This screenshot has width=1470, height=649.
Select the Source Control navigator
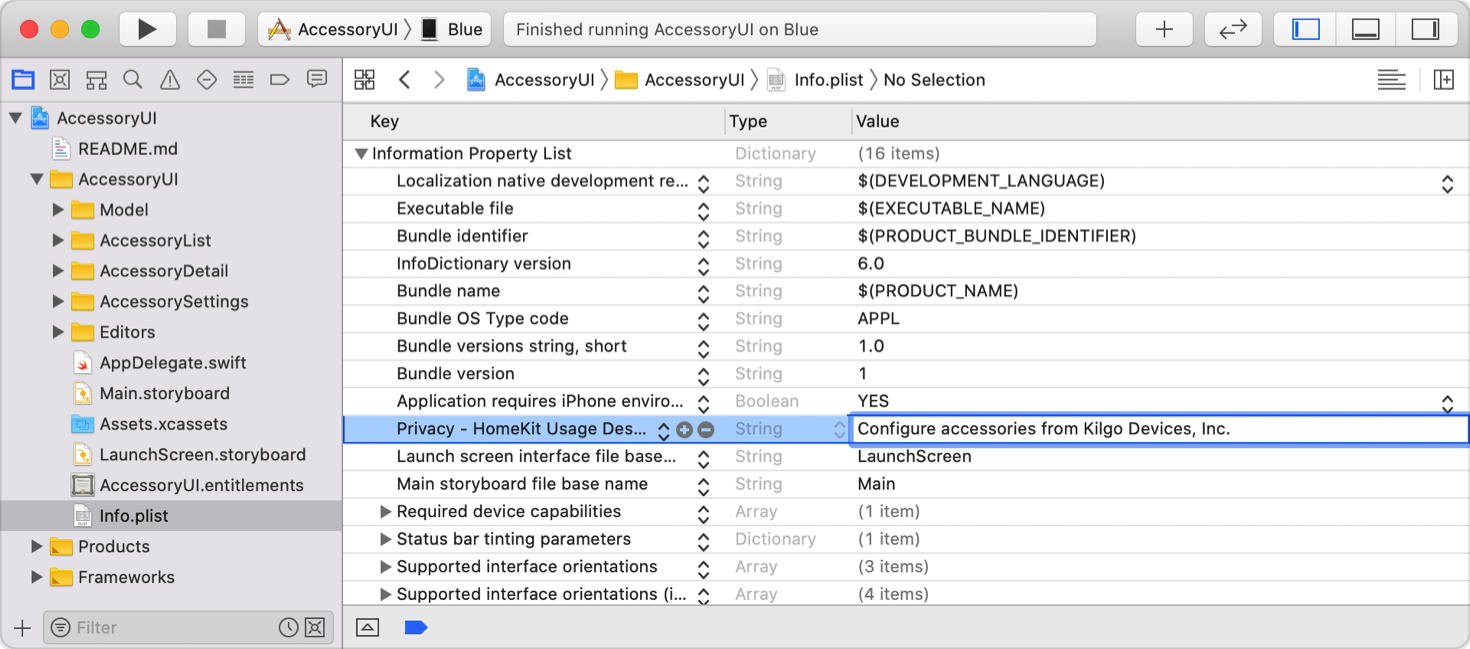pyautogui.click(x=60, y=79)
